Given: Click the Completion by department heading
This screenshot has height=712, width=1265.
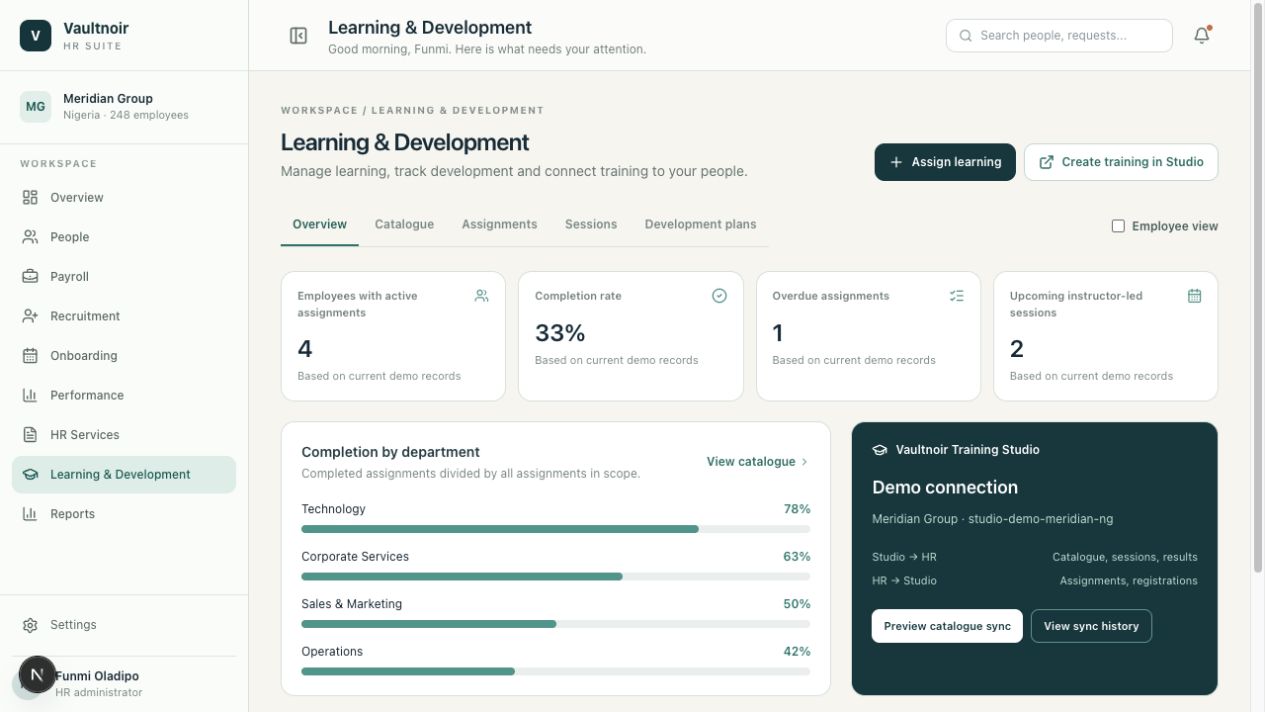Looking at the screenshot, I should [x=391, y=452].
